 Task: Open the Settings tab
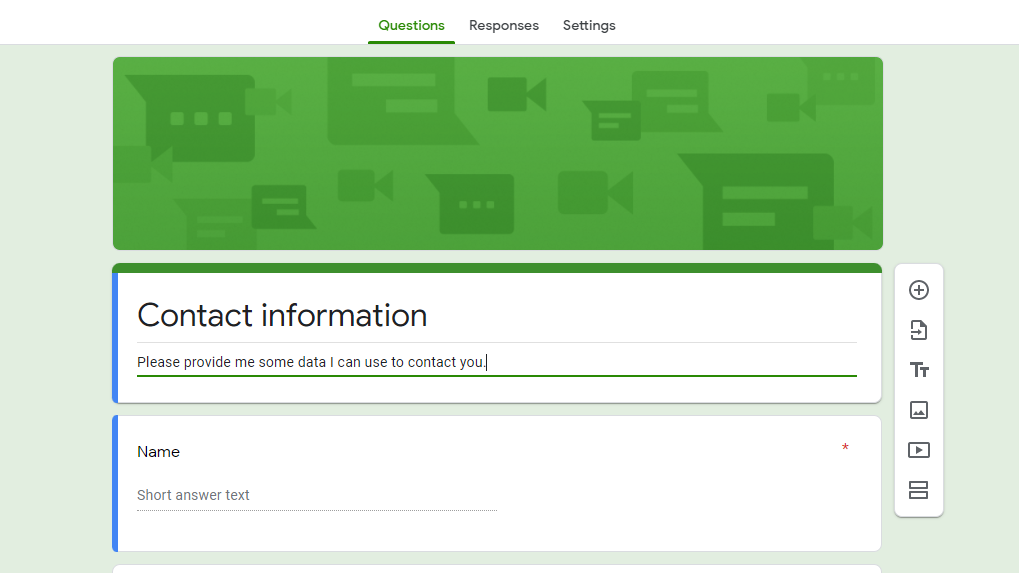pos(589,25)
